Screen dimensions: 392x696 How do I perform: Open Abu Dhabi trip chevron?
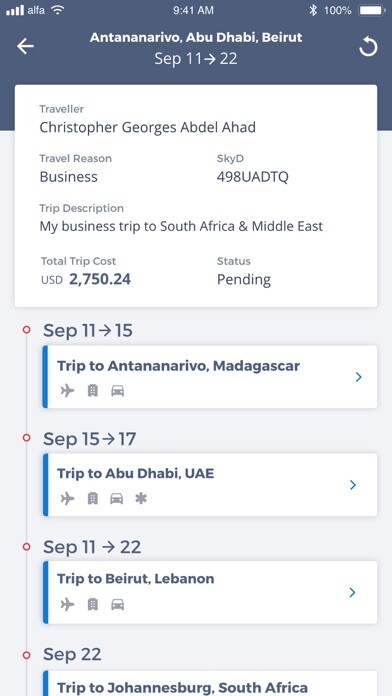click(x=353, y=485)
